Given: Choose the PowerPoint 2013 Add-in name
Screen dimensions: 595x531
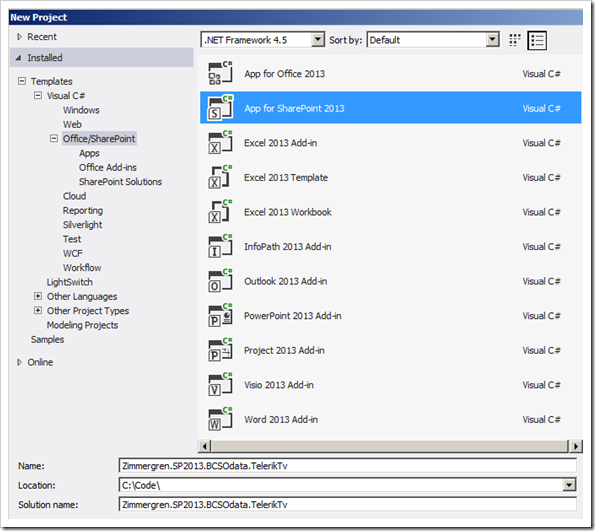Looking at the screenshot, I should click(293, 315).
